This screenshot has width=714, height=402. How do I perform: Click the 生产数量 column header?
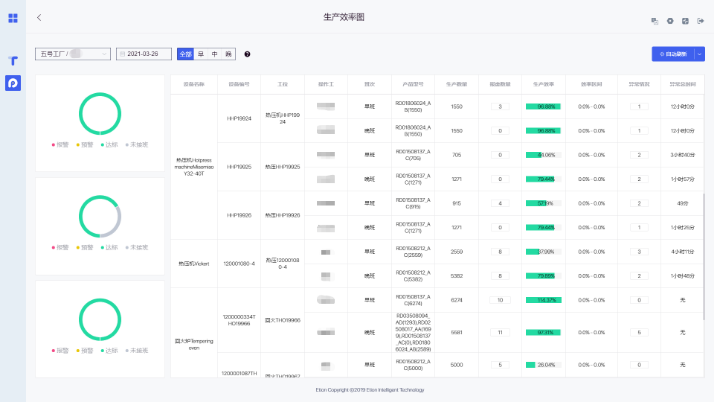[x=456, y=84]
